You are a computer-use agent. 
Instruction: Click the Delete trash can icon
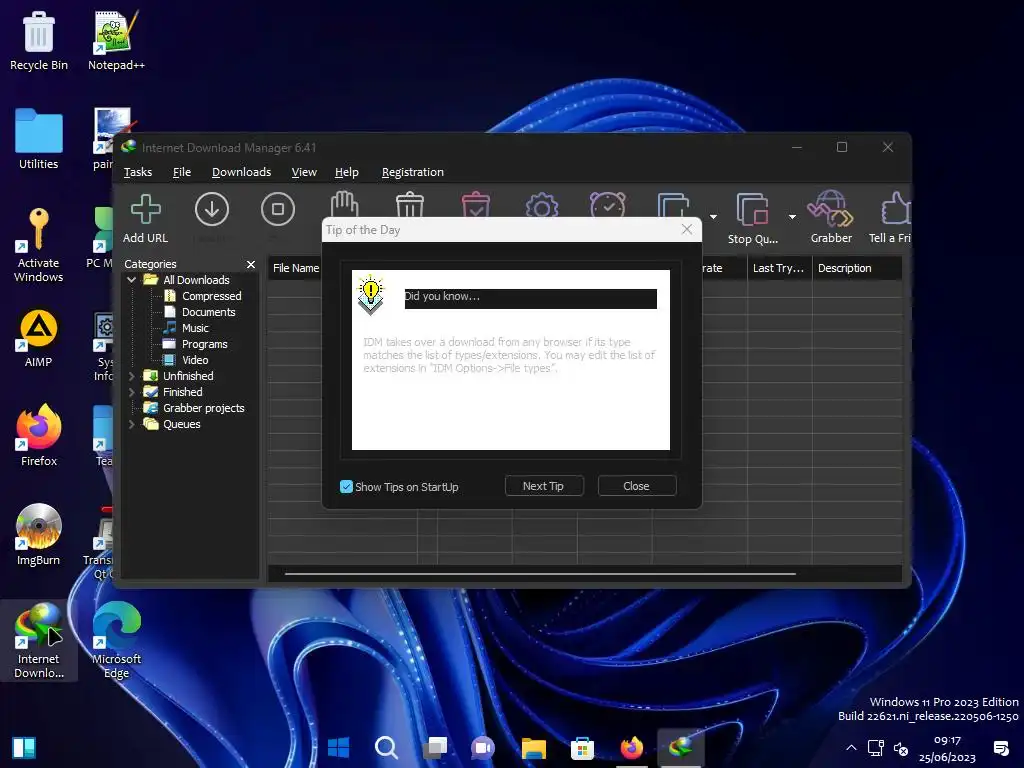410,204
